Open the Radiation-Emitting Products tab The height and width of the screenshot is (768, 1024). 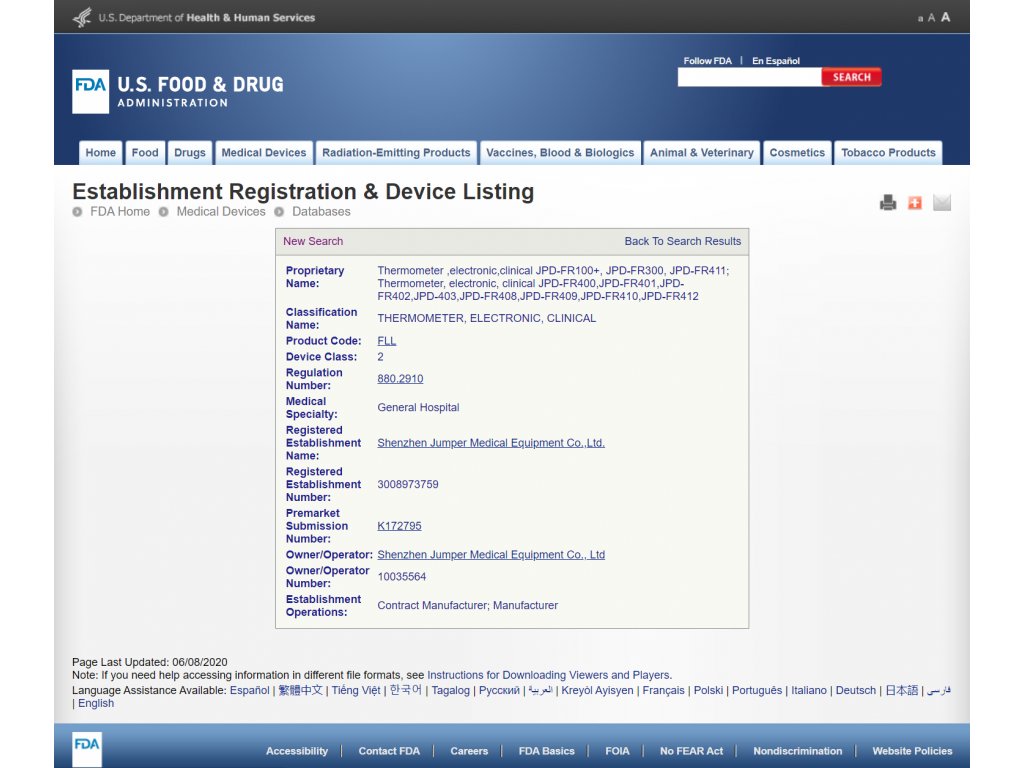[x=396, y=153]
